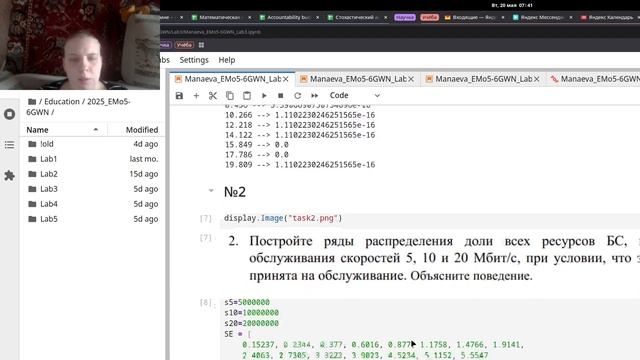The height and width of the screenshot is (360, 640).
Task: Open the Help menu
Action: coord(227,60)
